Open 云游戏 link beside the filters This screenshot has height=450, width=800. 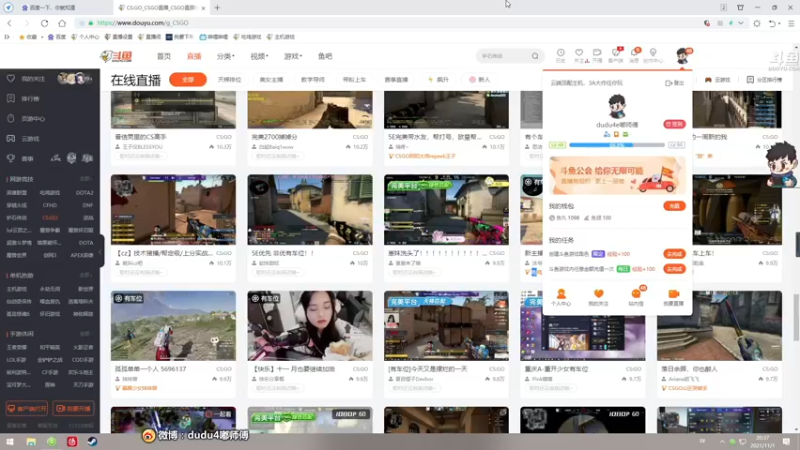(717, 80)
